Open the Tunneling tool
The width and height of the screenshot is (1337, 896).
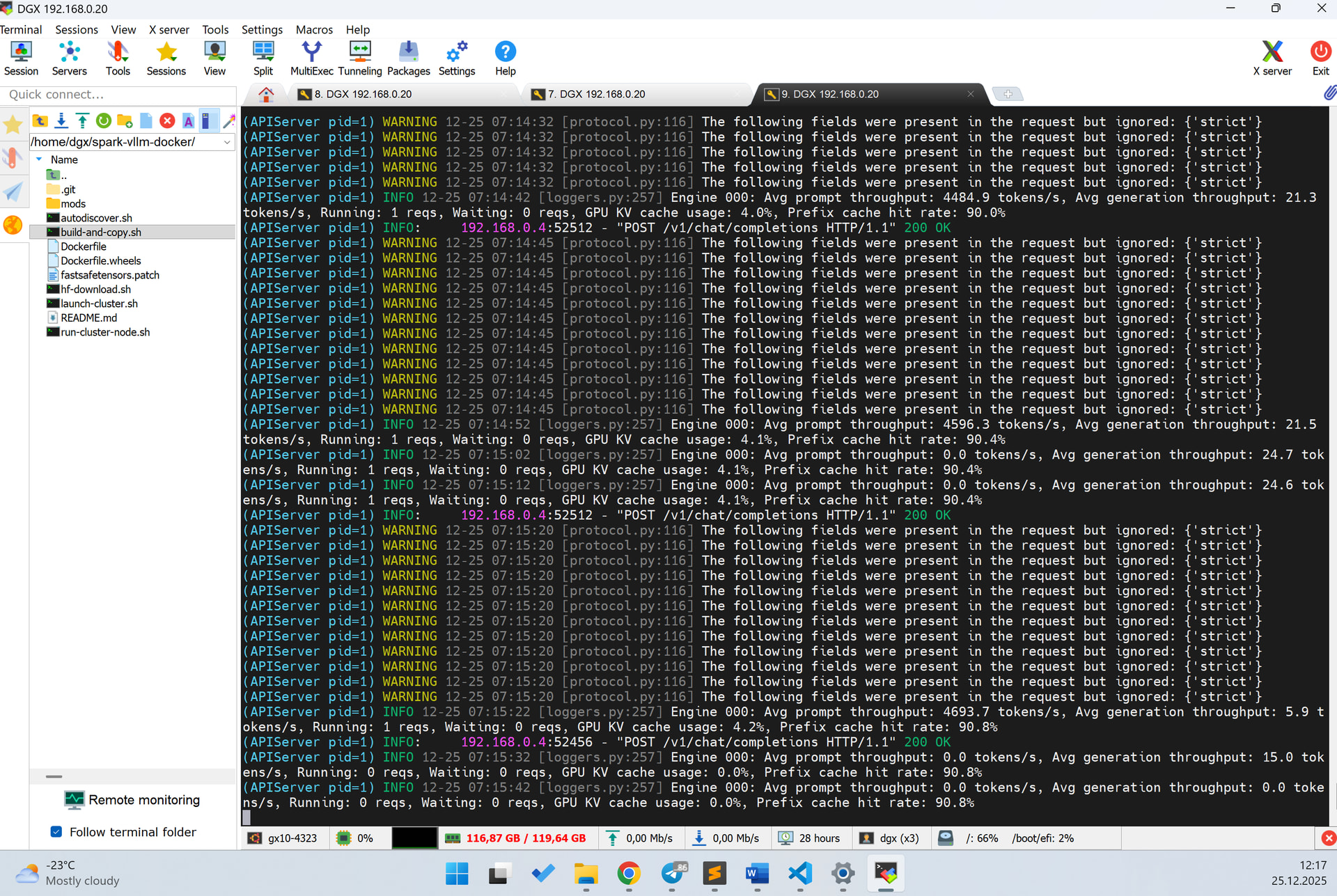(360, 58)
